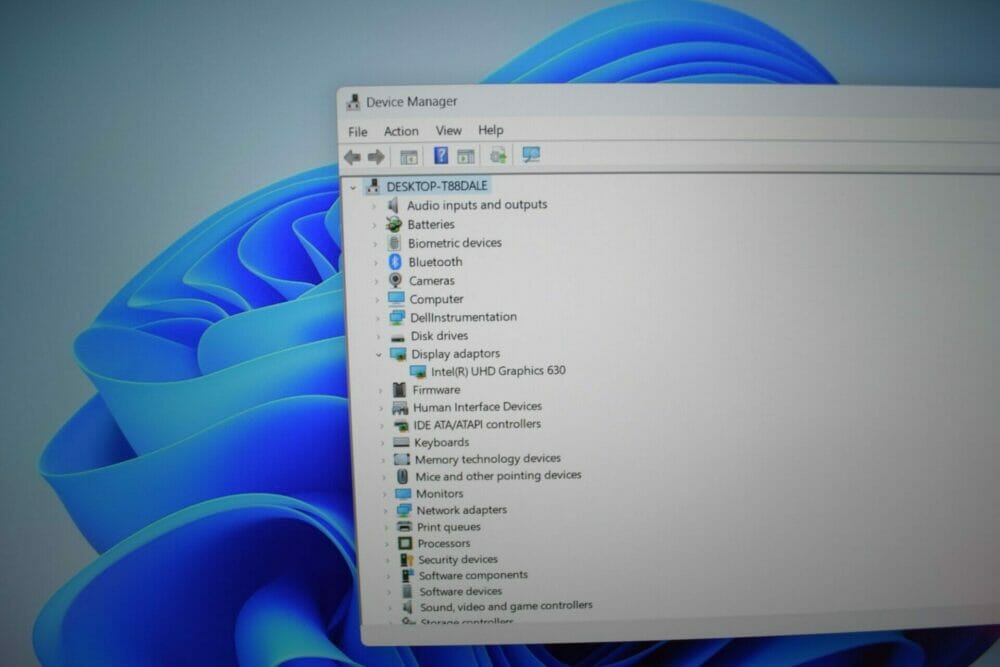Click the toolbar Forward arrow

click(376, 157)
